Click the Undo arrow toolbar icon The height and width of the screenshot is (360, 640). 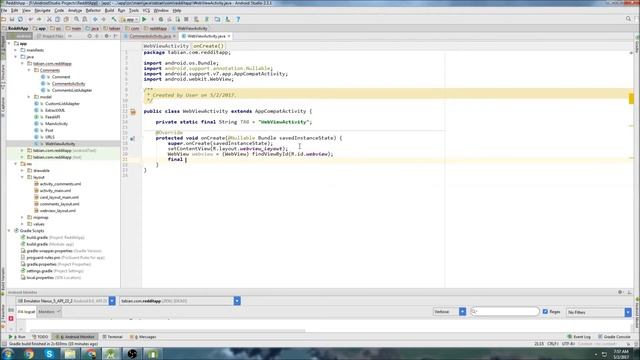pyautogui.click(x=31, y=19)
